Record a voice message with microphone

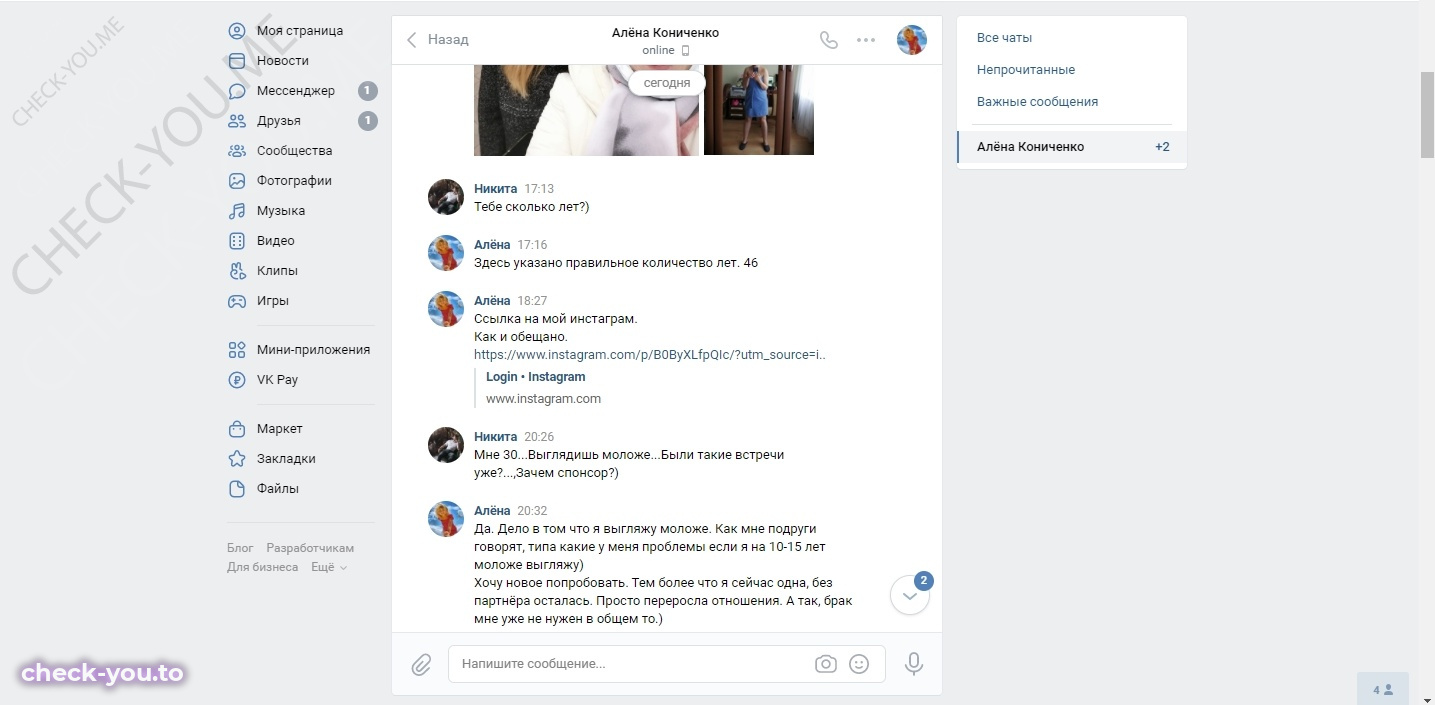(x=913, y=664)
